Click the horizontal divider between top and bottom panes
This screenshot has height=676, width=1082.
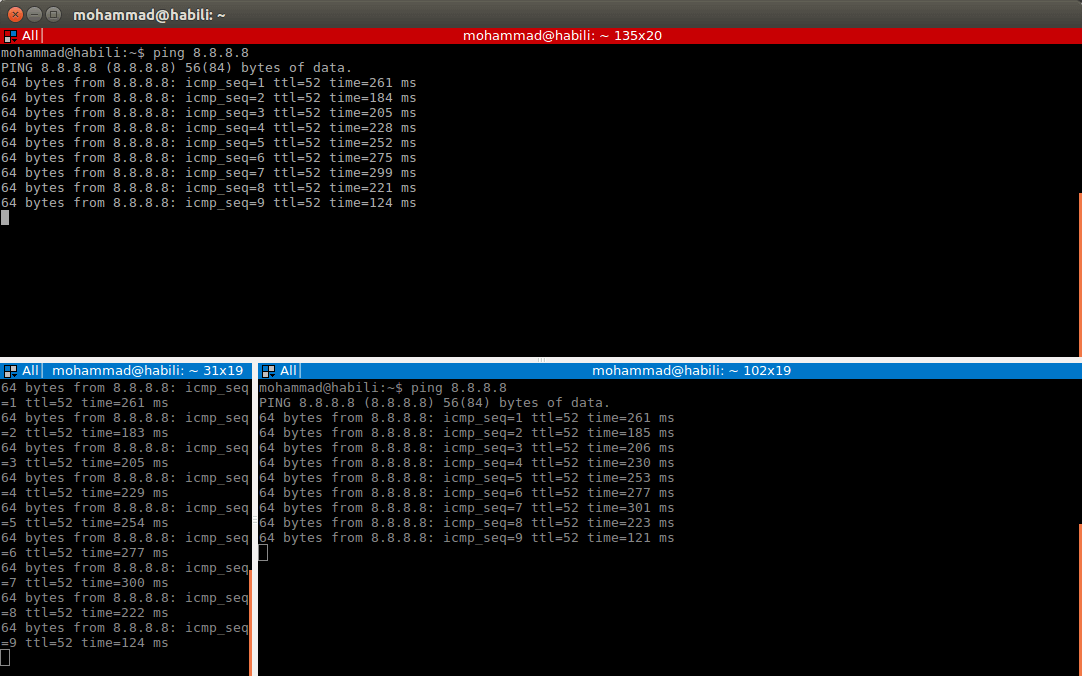click(x=540, y=359)
